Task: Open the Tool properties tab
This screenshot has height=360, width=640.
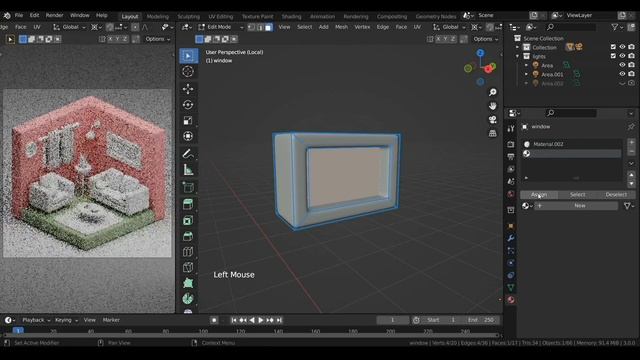Action: 511,129
